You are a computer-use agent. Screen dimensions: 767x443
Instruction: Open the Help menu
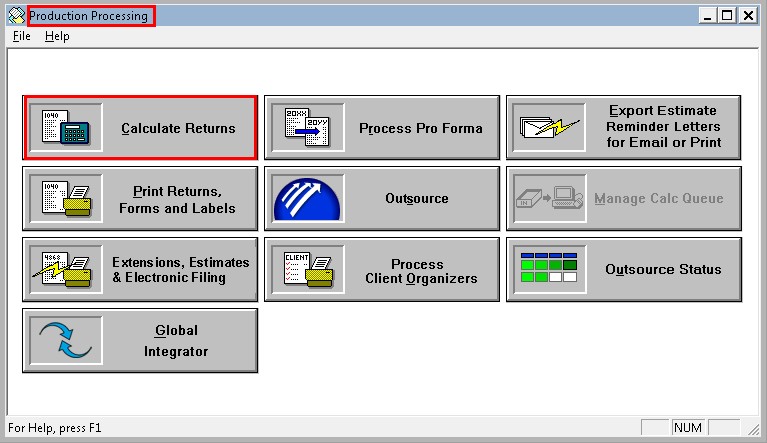[57, 36]
